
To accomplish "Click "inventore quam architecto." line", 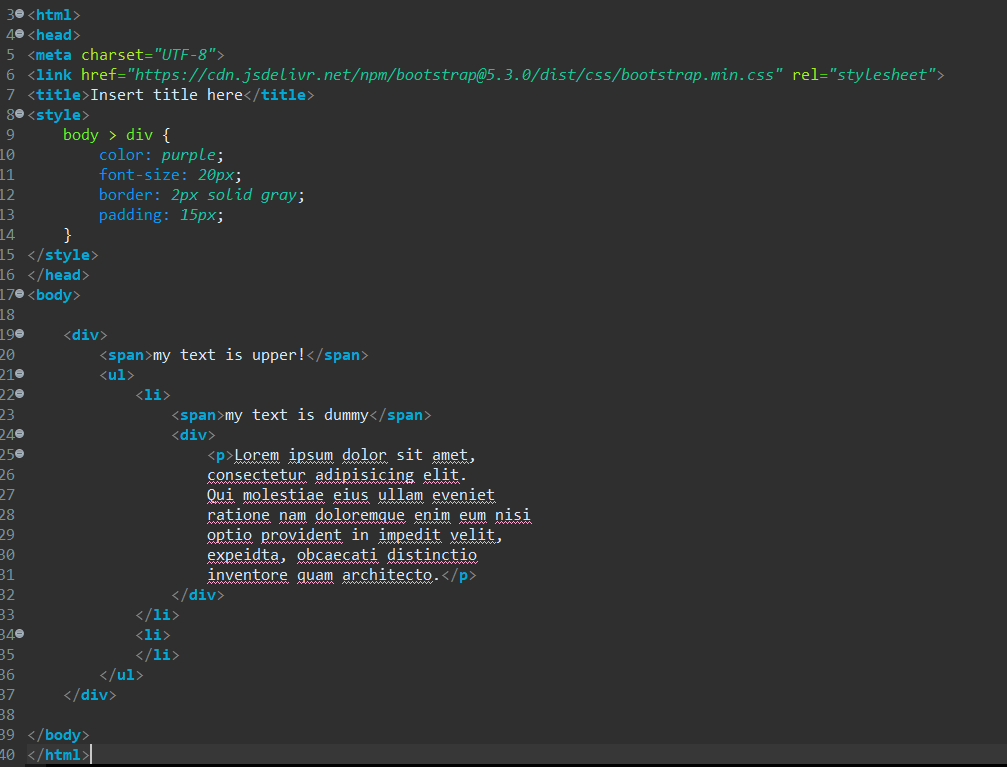I will (x=323, y=575).
